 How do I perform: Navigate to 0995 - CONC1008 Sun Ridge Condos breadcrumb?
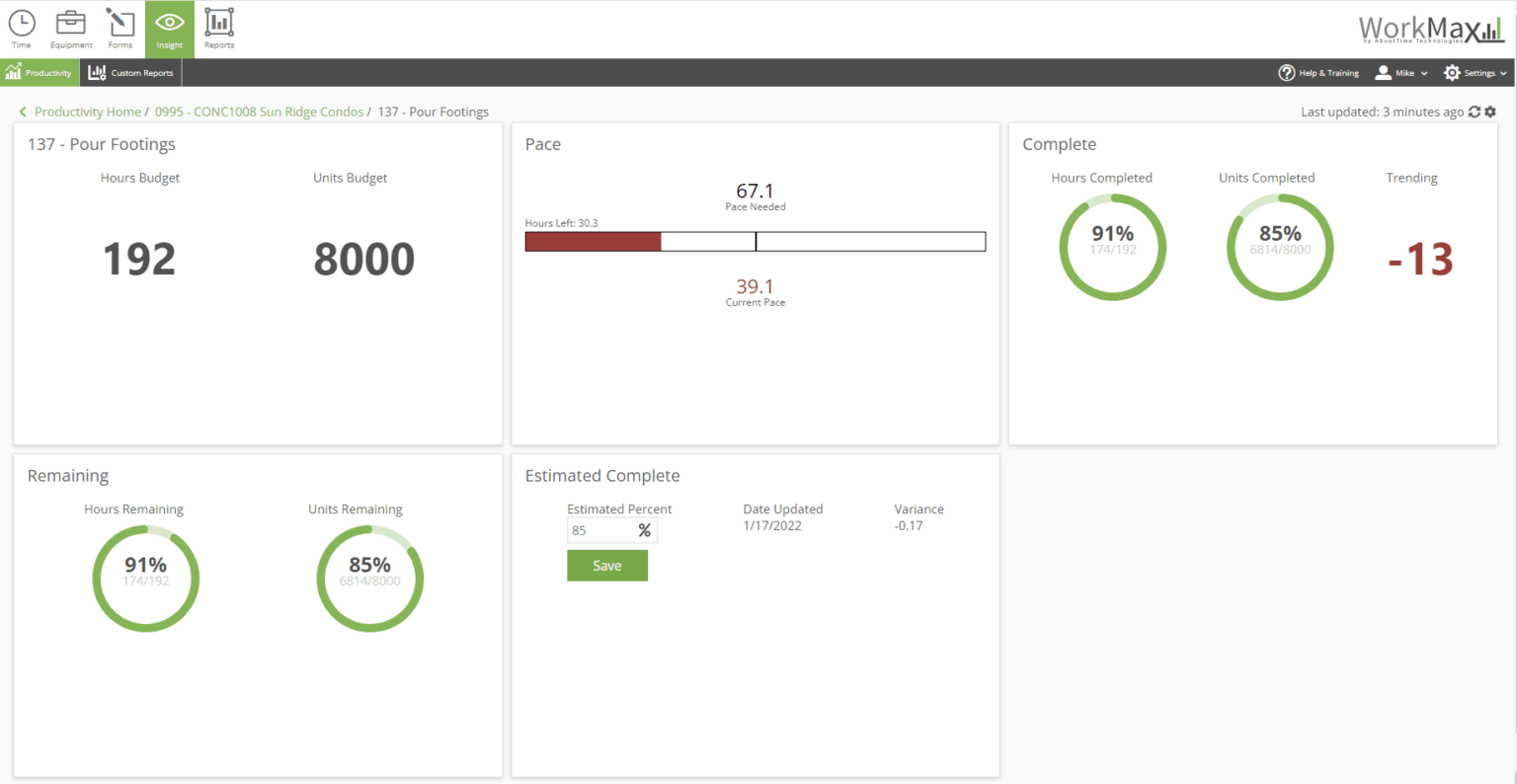pos(259,112)
